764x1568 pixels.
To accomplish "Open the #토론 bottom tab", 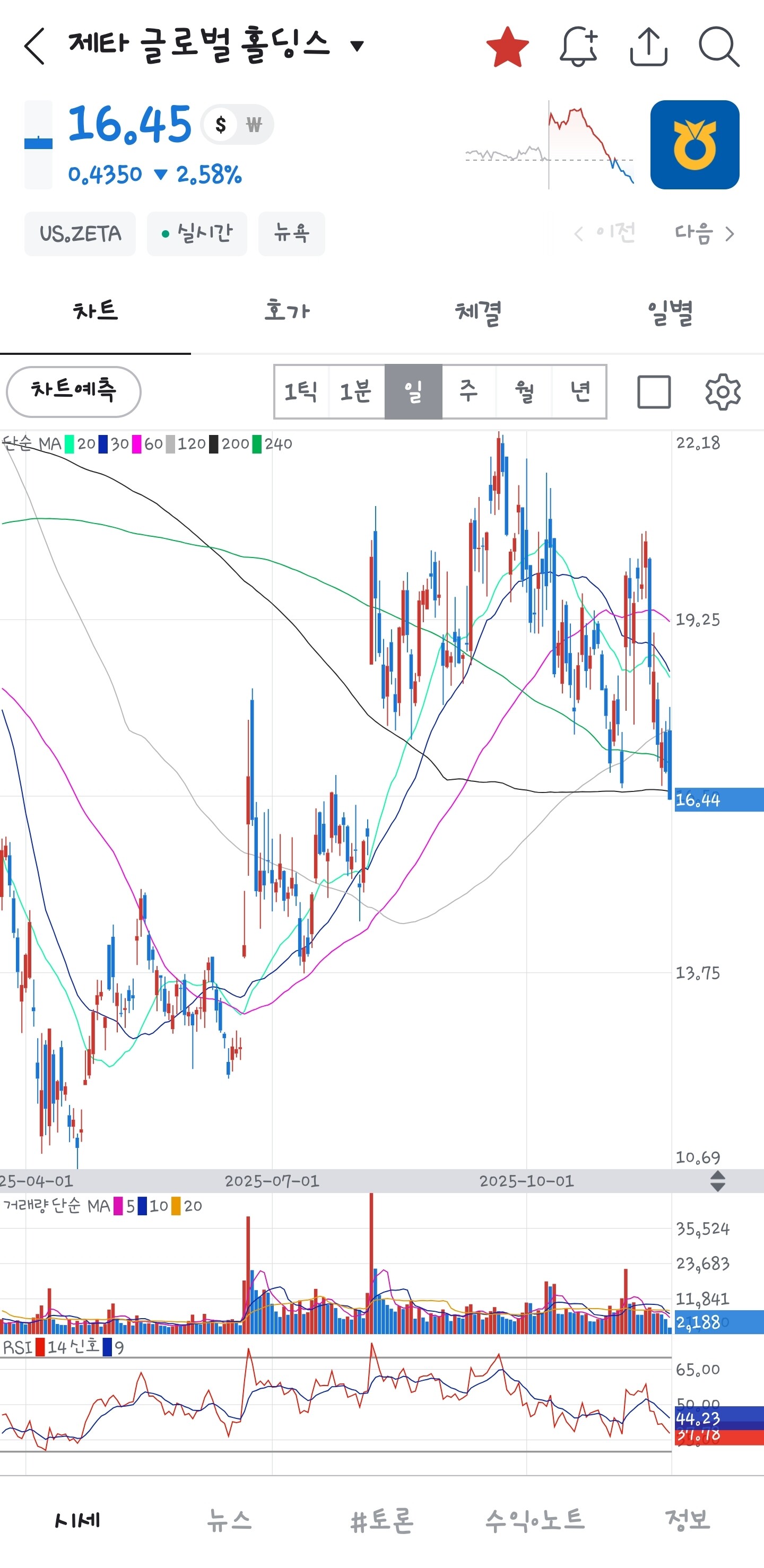I will point(383,1520).
